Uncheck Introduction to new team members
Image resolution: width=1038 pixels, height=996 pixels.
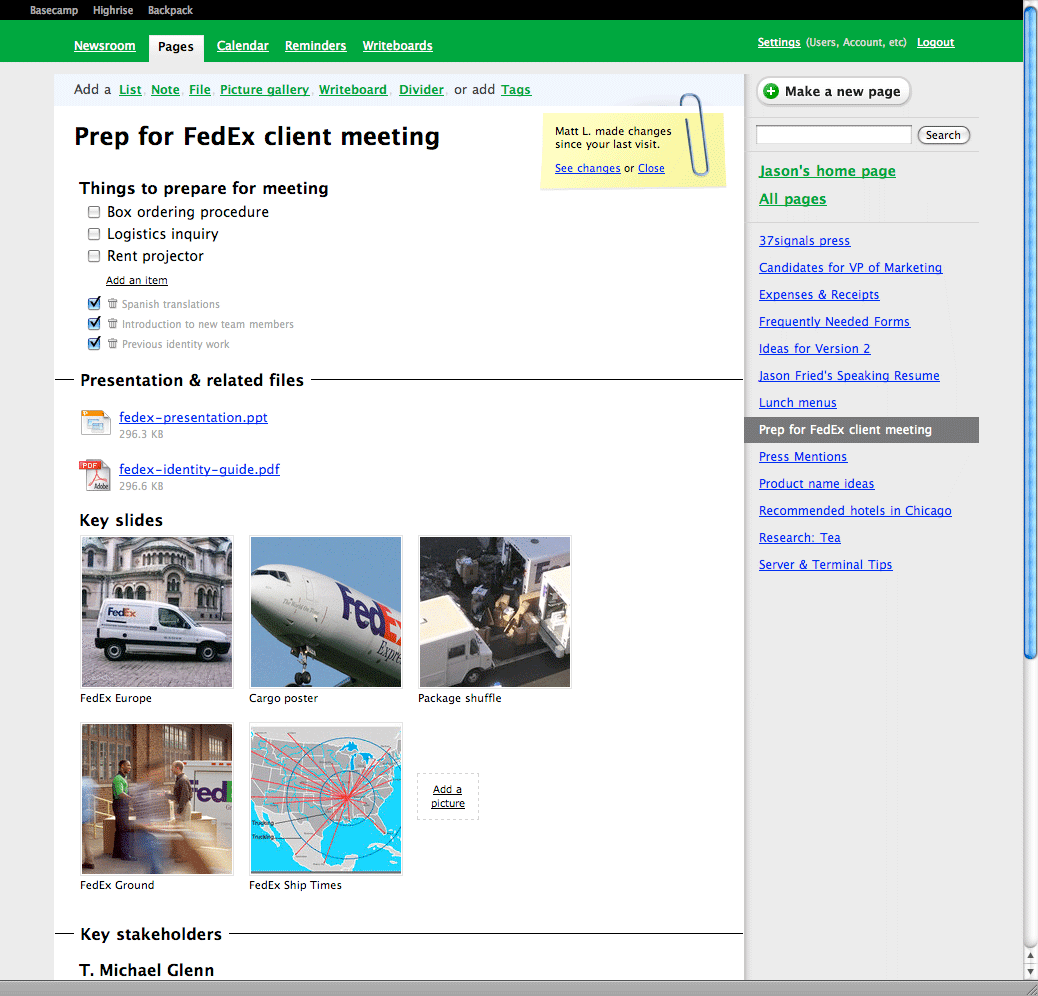pyautogui.click(x=94, y=323)
